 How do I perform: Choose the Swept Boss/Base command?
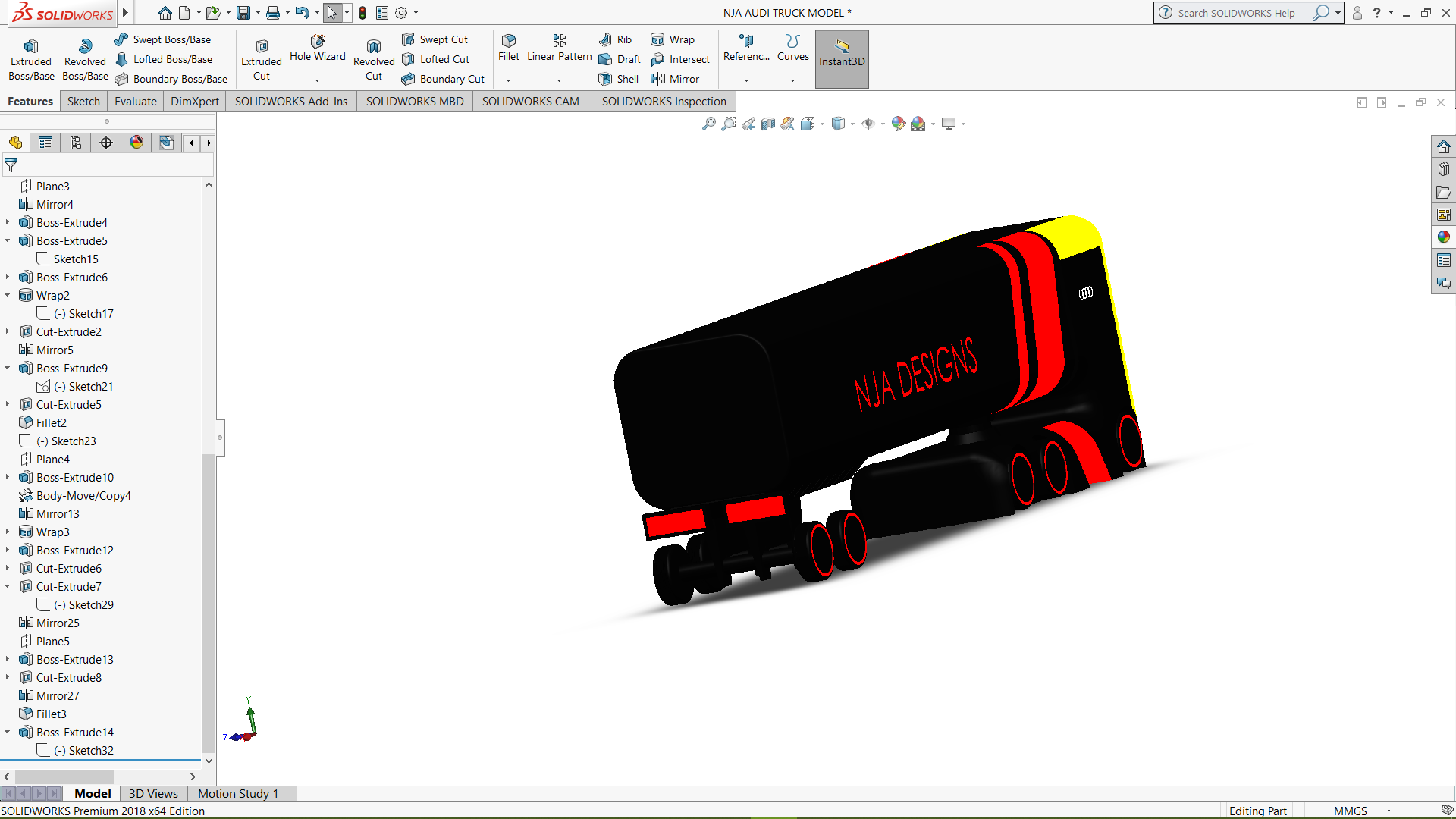tap(163, 39)
